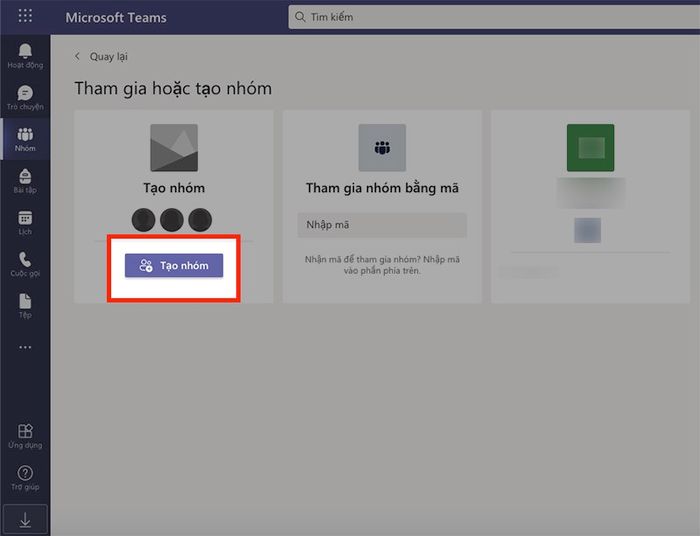Screen dimensions: 700x536
Task: Open Trợ giúp help section
Action: point(25,478)
